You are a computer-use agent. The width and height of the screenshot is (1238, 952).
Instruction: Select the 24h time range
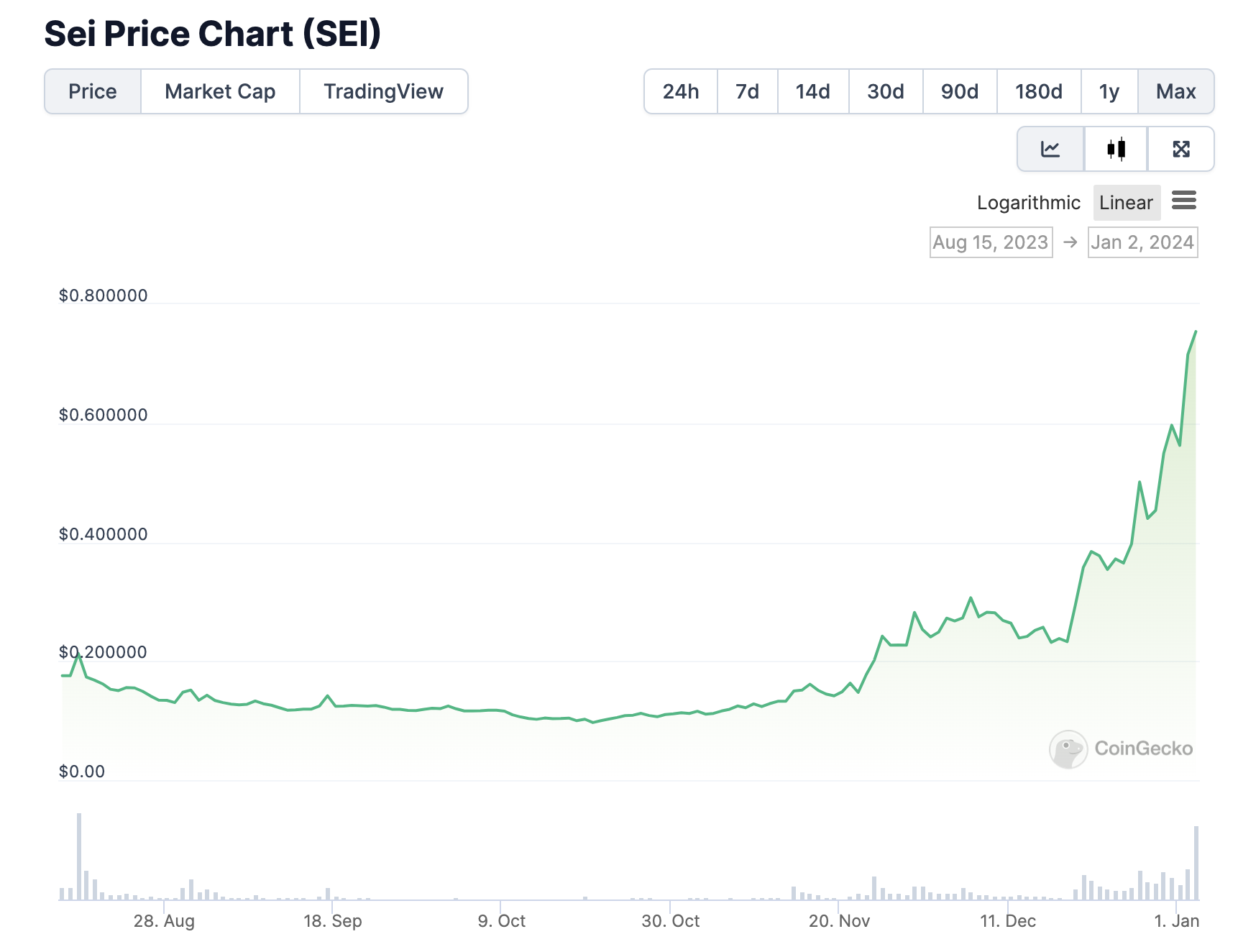681,91
